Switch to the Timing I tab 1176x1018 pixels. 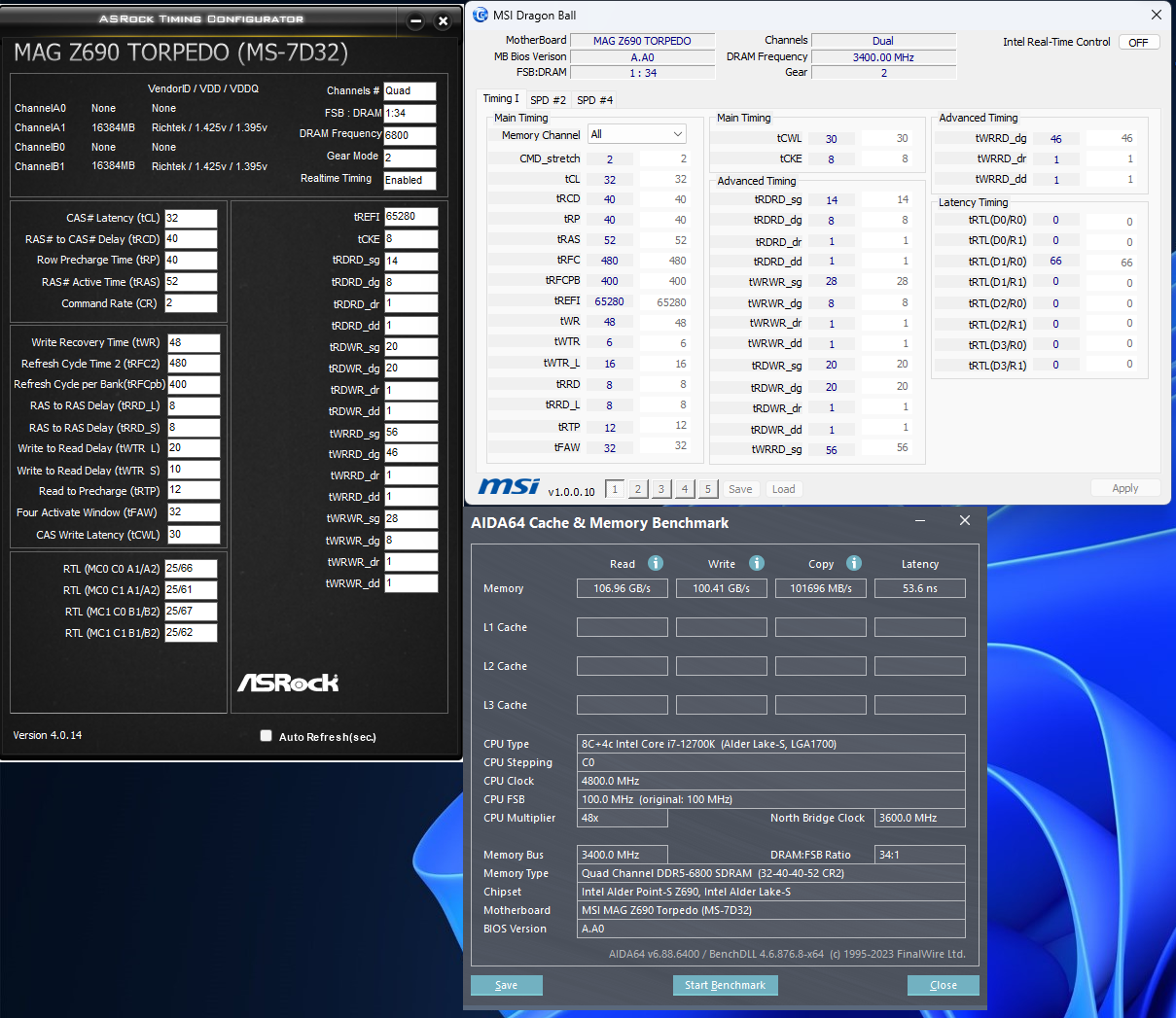pos(501,99)
